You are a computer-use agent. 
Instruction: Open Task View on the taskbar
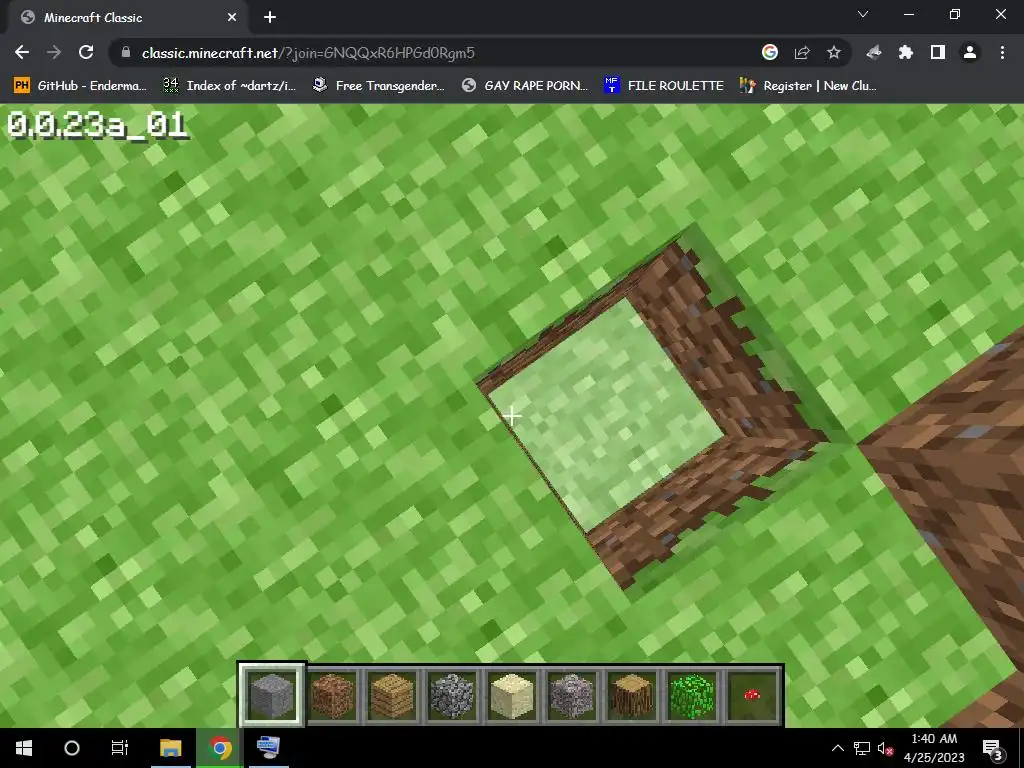coord(120,748)
